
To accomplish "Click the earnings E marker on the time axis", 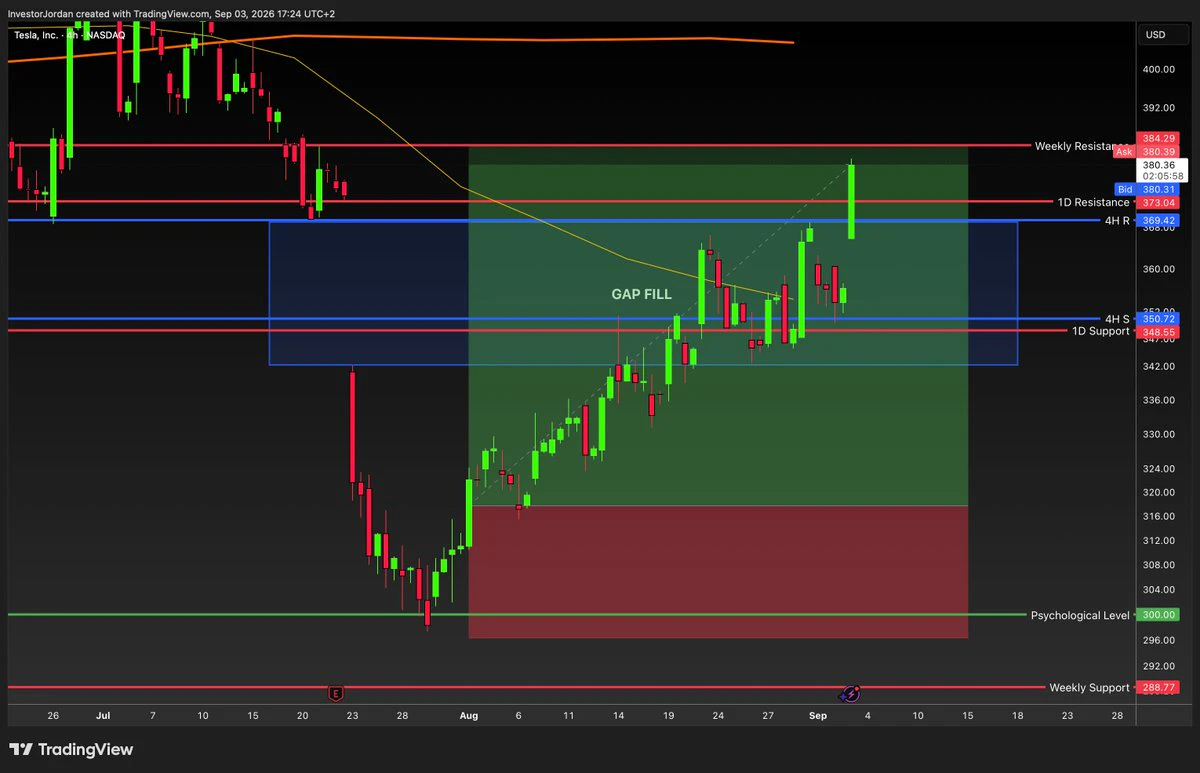I will (x=335, y=692).
